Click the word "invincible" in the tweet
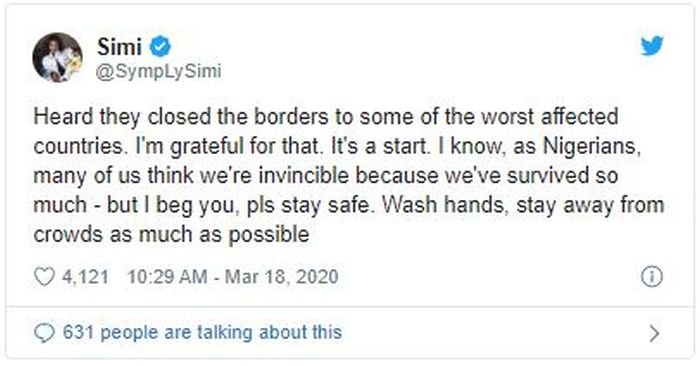Image resolution: width=700 pixels, height=366 pixels. tap(304, 175)
